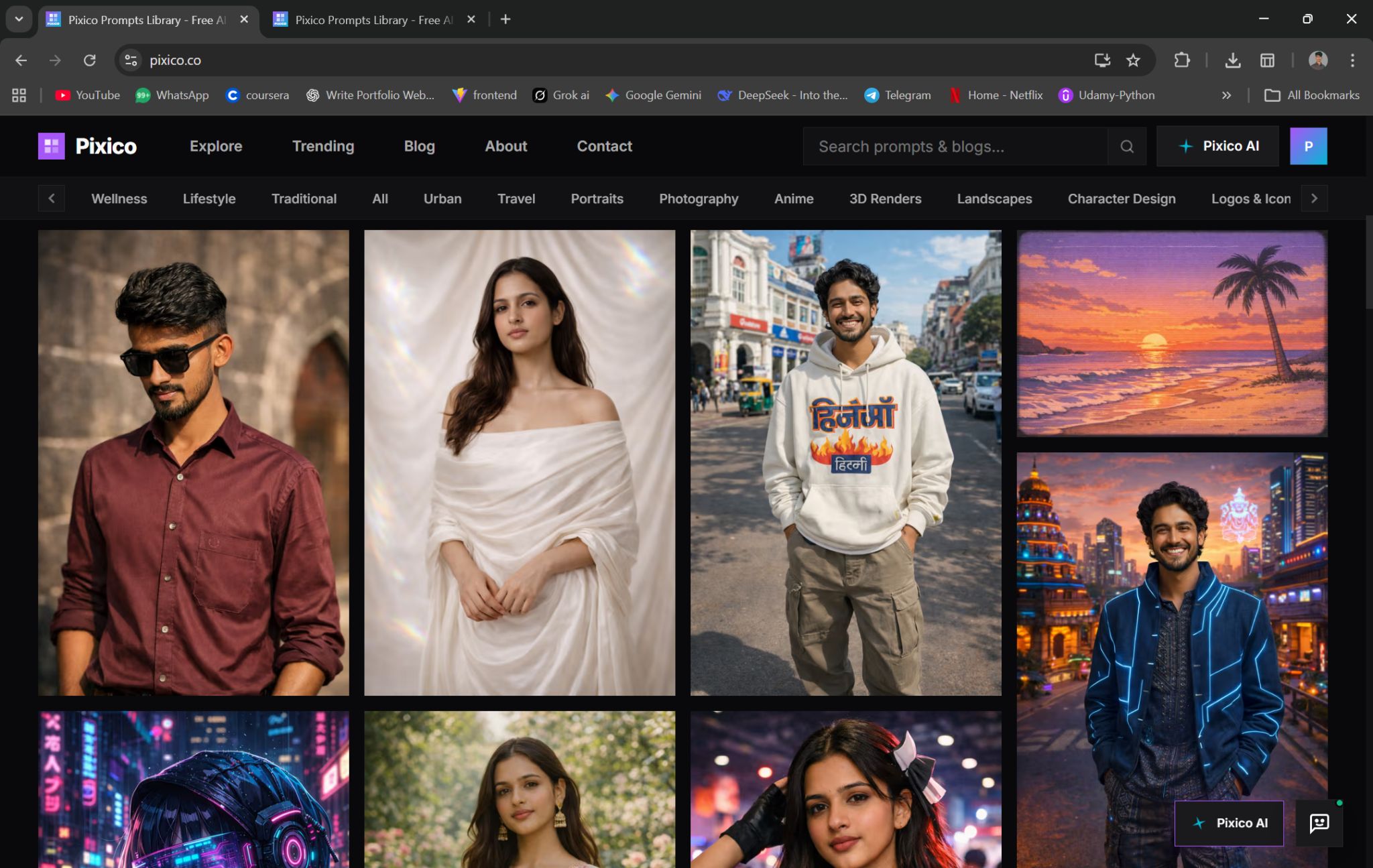
Task: Open the feedback chat icon
Action: [1319, 823]
